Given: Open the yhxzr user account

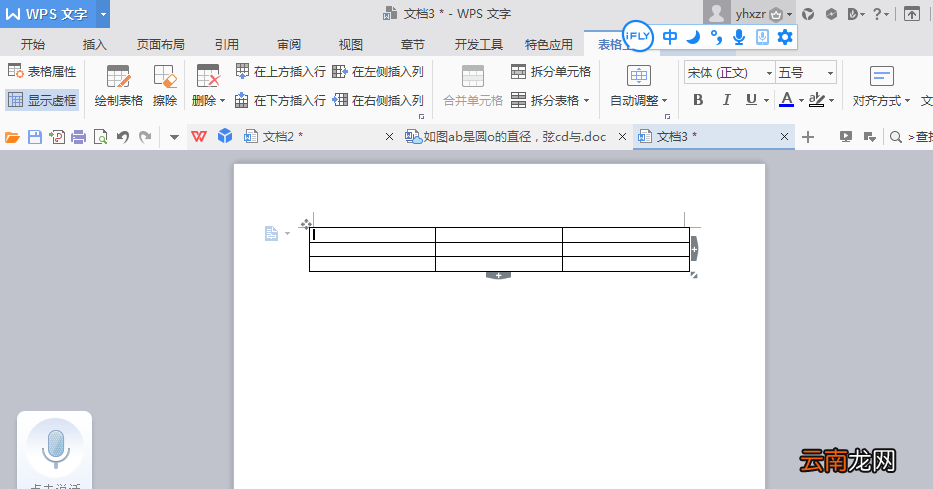Looking at the screenshot, I should pyautogui.click(x=749, y=13).
